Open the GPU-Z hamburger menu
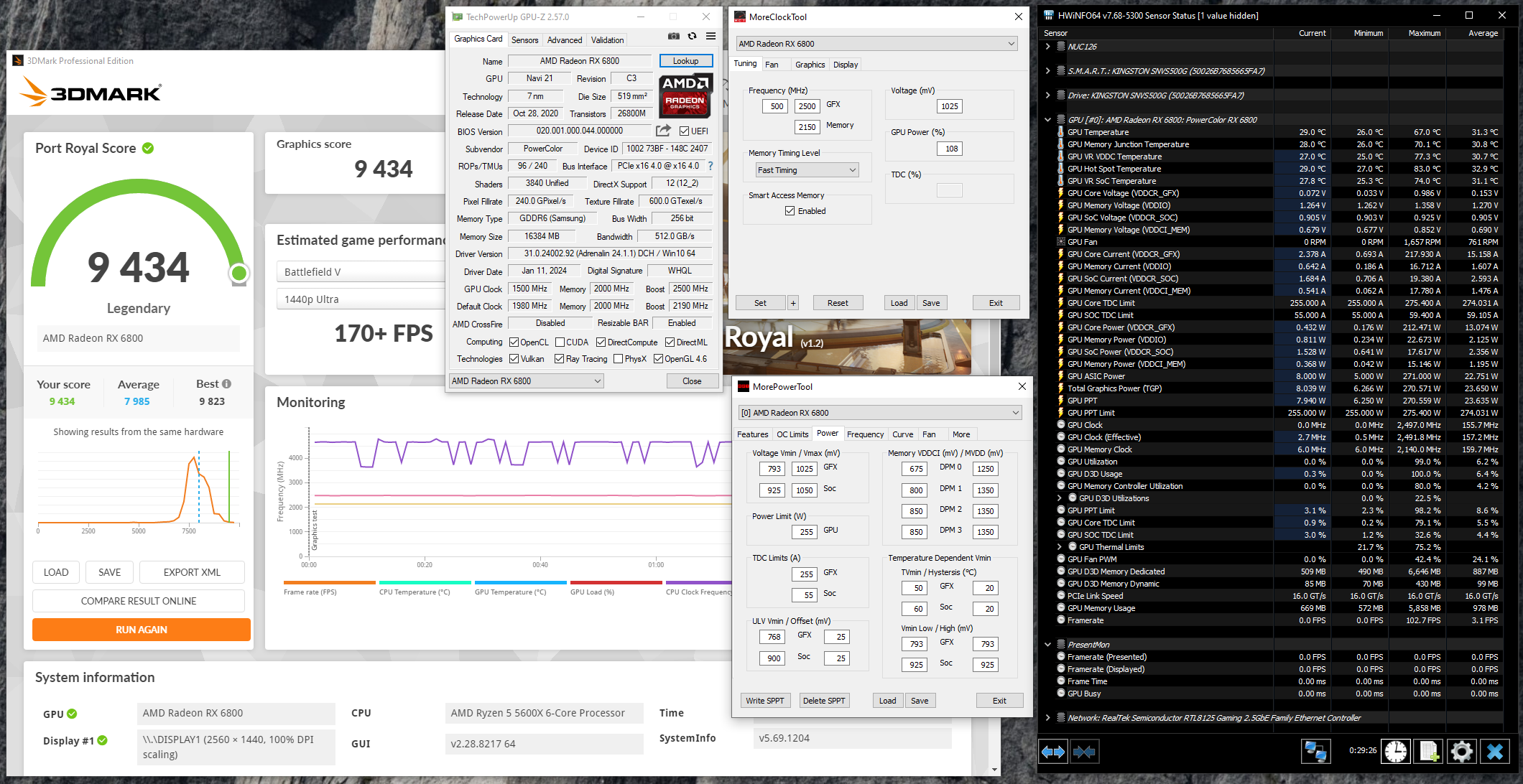The width and height of the screenshot is (1523, 784). [710, 37]
